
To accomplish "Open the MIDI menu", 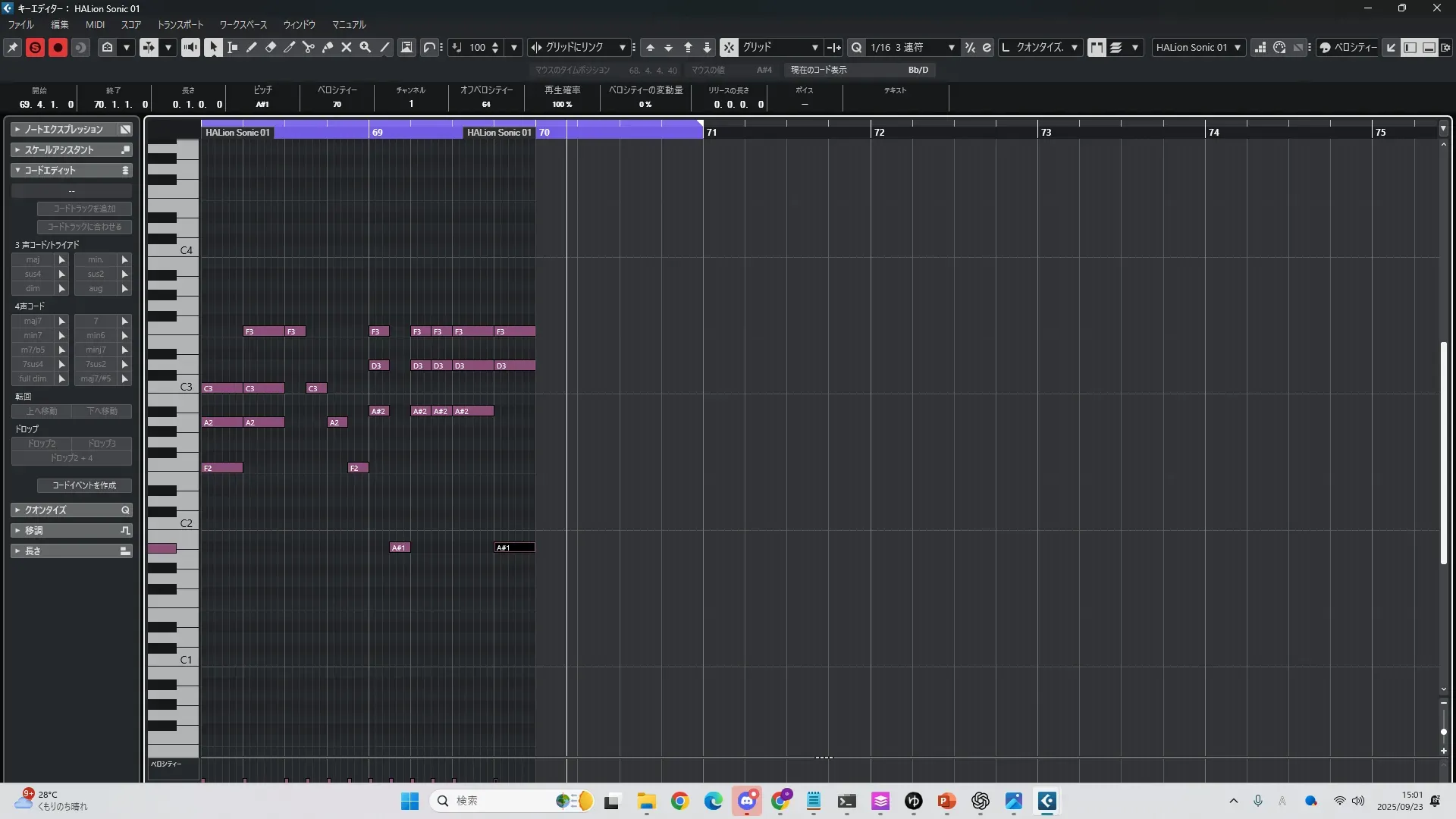I will [x=95, y=24].
